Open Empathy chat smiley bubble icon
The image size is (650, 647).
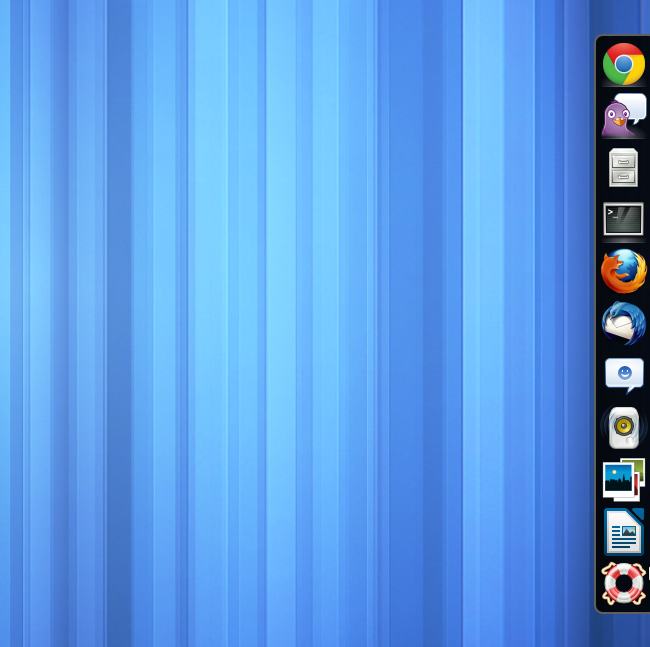tap(624, 376)
